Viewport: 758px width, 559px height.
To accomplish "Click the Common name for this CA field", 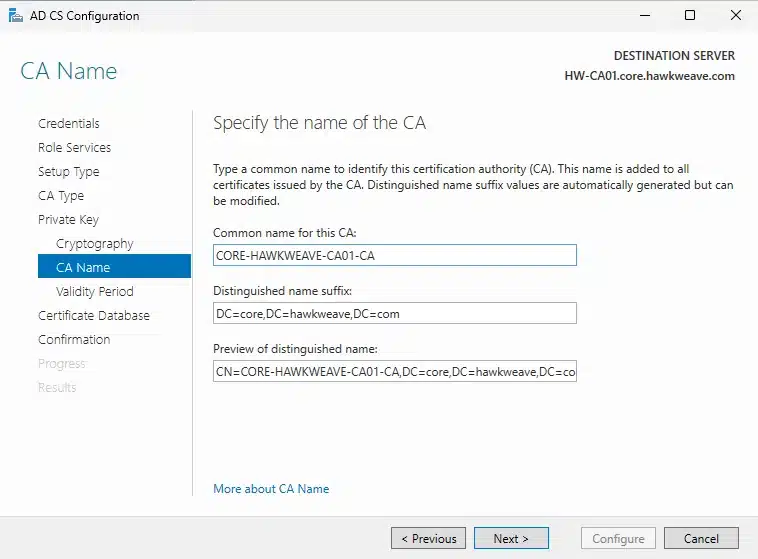I will (x=395, y=255).
